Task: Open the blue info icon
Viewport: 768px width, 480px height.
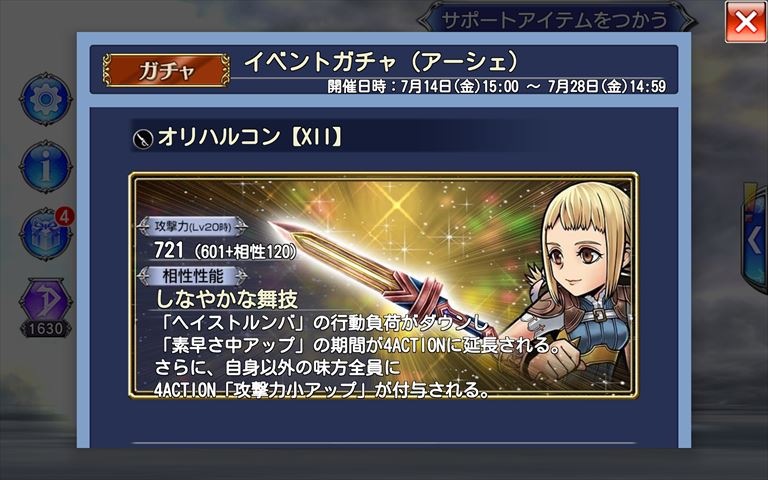Action: tap(46, 167)
